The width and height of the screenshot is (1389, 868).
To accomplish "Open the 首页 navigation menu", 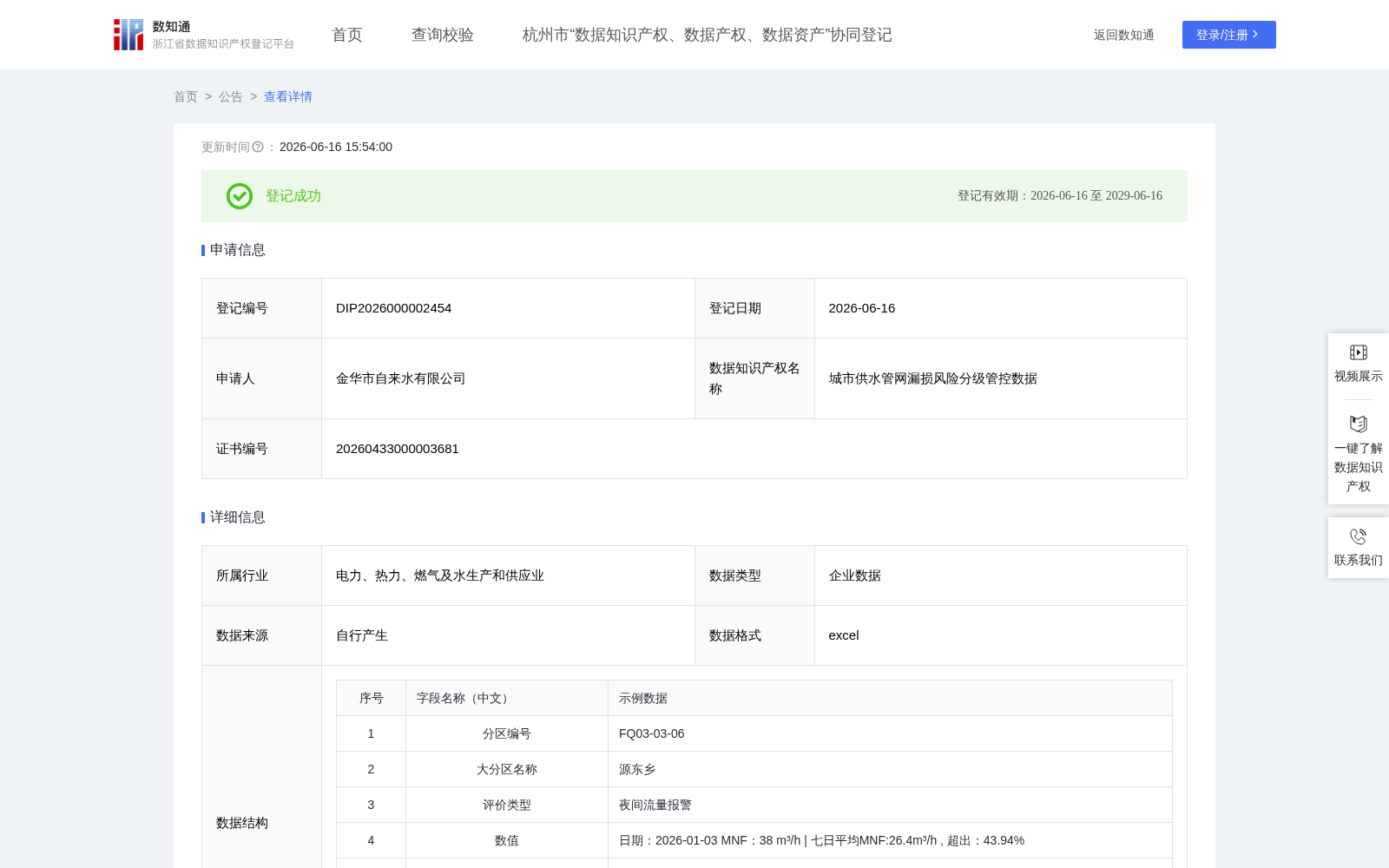I will pyautogui.click(x=347, y=35).
